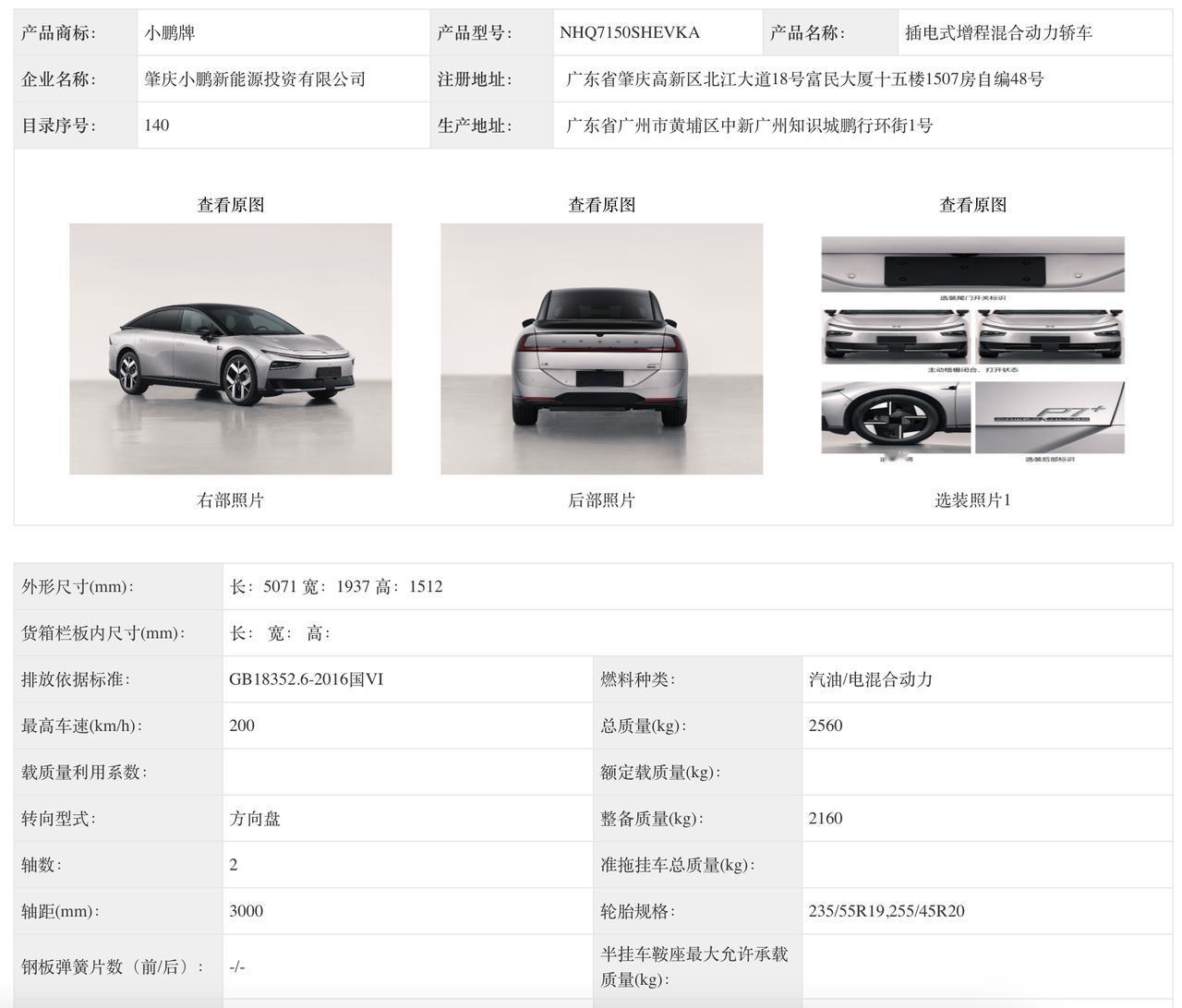
Task: Open 查看原图 link above rear car photo
Action: click(x=602, y=205)
